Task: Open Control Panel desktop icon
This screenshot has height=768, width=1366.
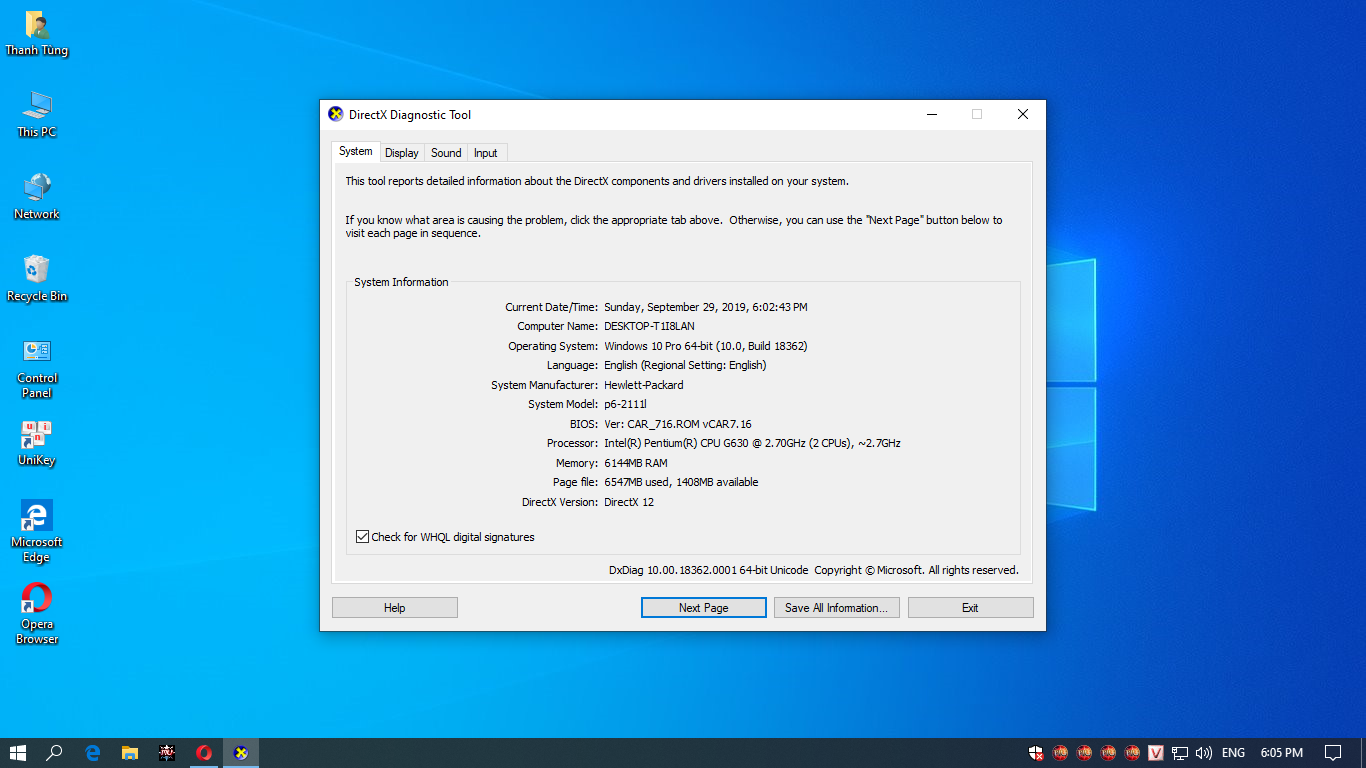Action: 37,352
